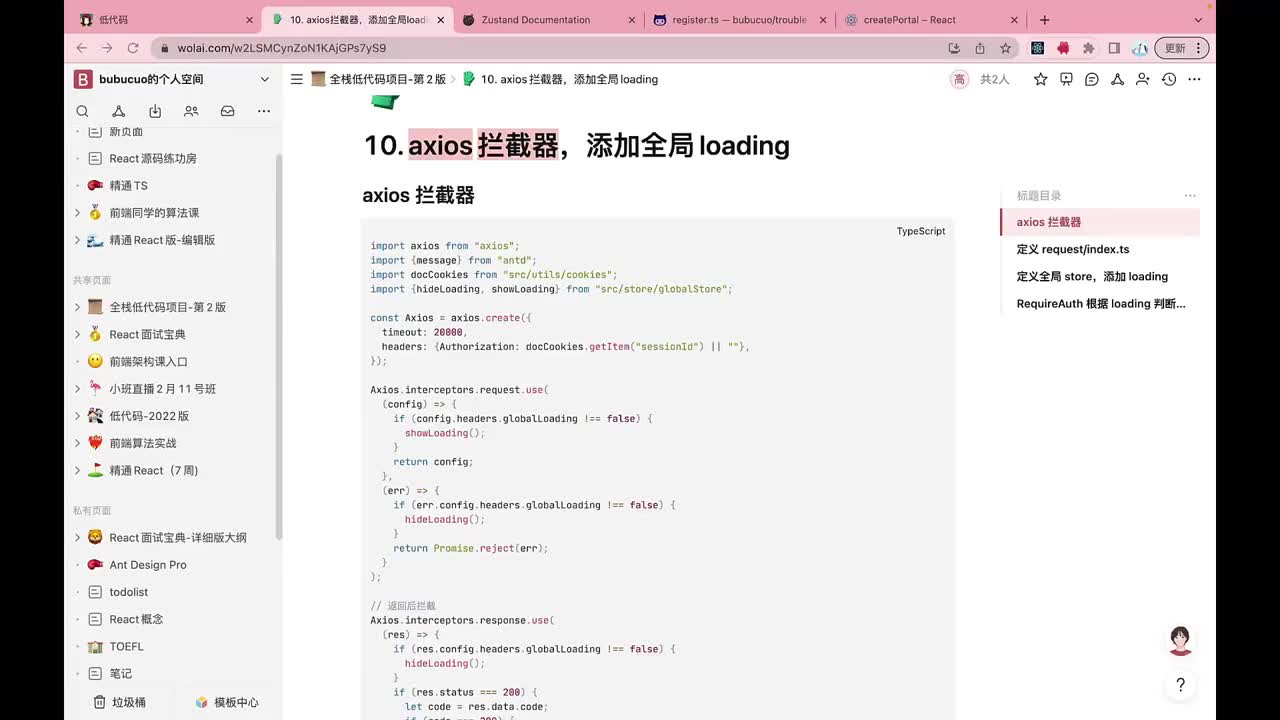Toggle sidebar with the hamburger icon
This screenshot has height=720, width=1280.
[297, 79]
